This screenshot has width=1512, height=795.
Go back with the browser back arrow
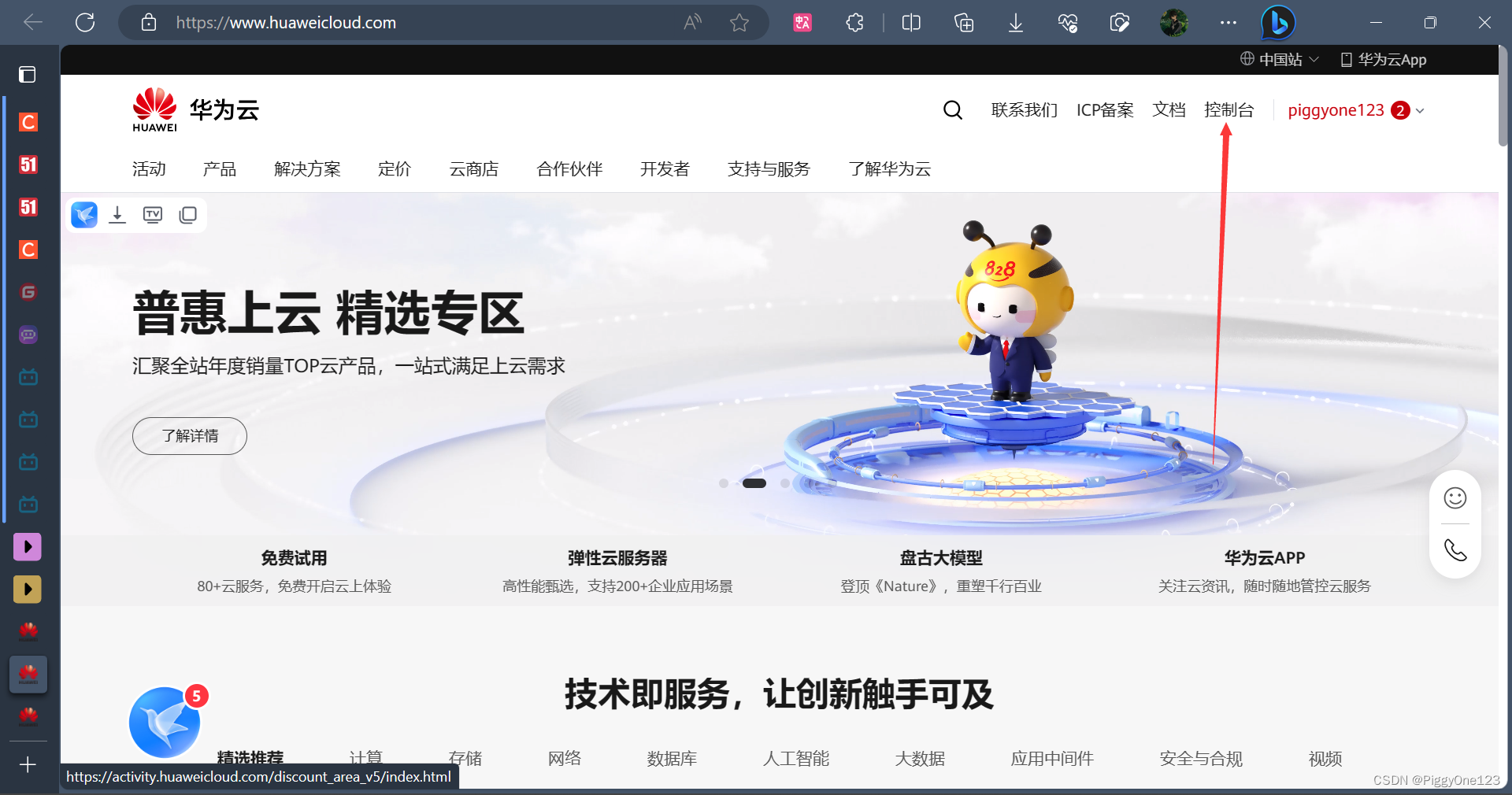pyautogui.click(x=33, y=22)
